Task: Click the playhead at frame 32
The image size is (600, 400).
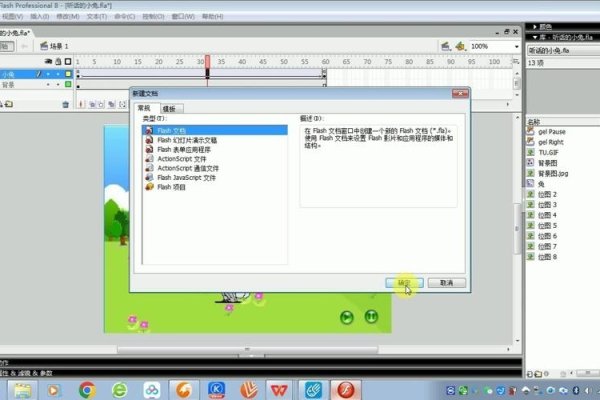Action: pos(207,62)
